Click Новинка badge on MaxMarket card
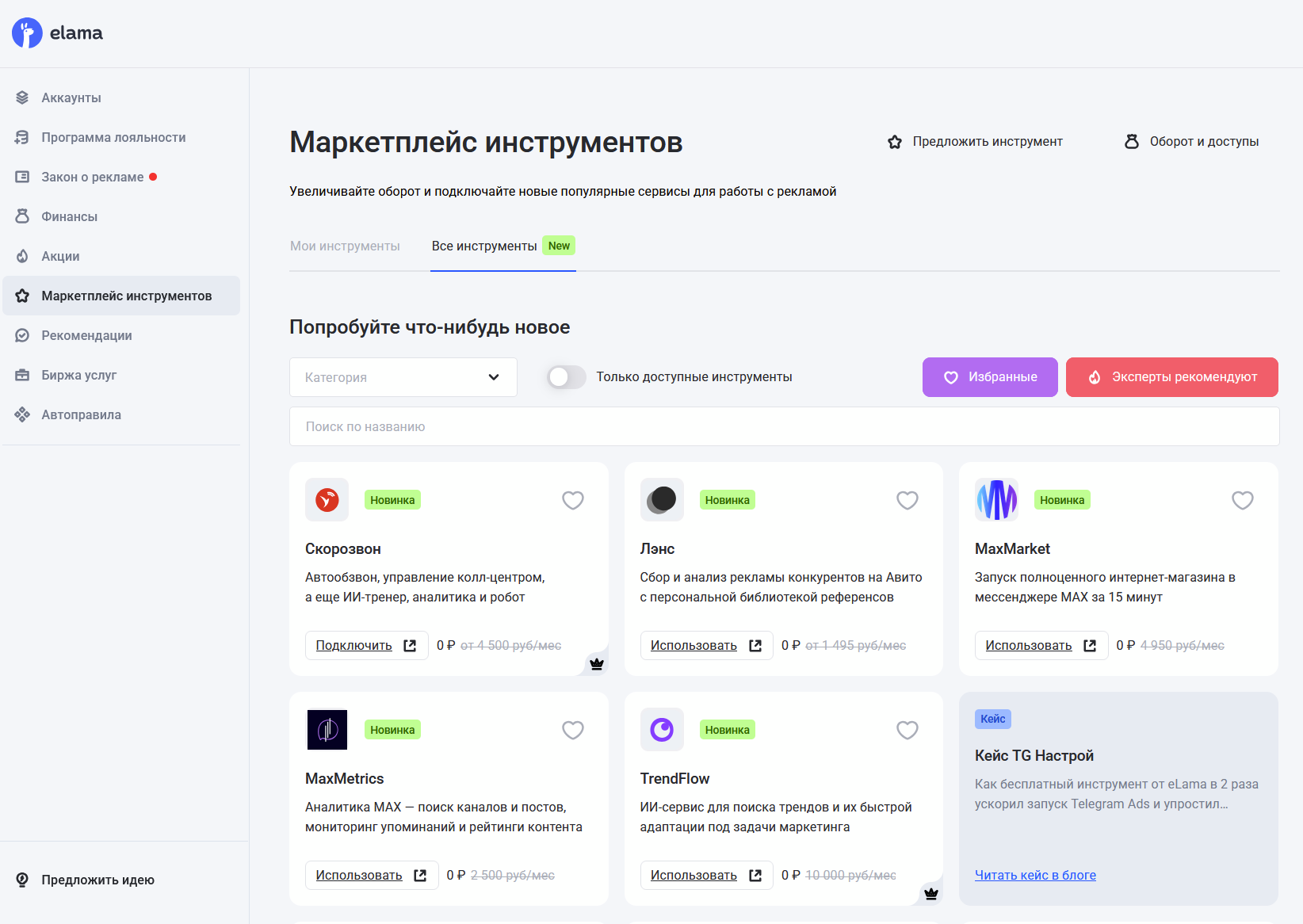This screenshot has height=924, width=1303. 1062,500
